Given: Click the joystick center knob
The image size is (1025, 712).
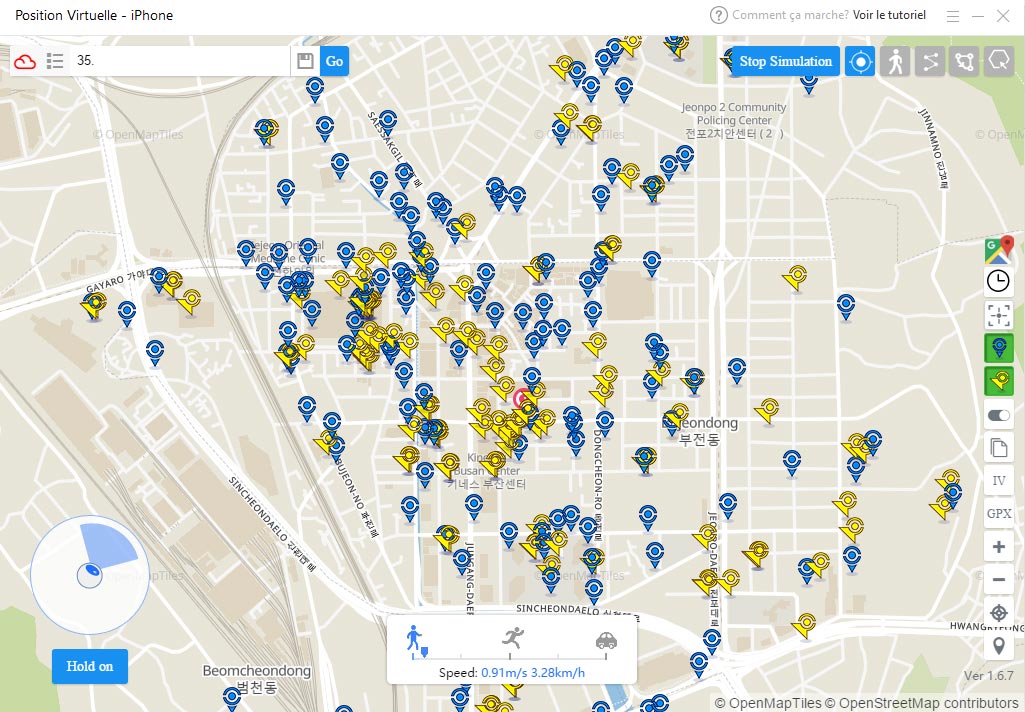Looking at the screenshot, I should coord(90,575).
